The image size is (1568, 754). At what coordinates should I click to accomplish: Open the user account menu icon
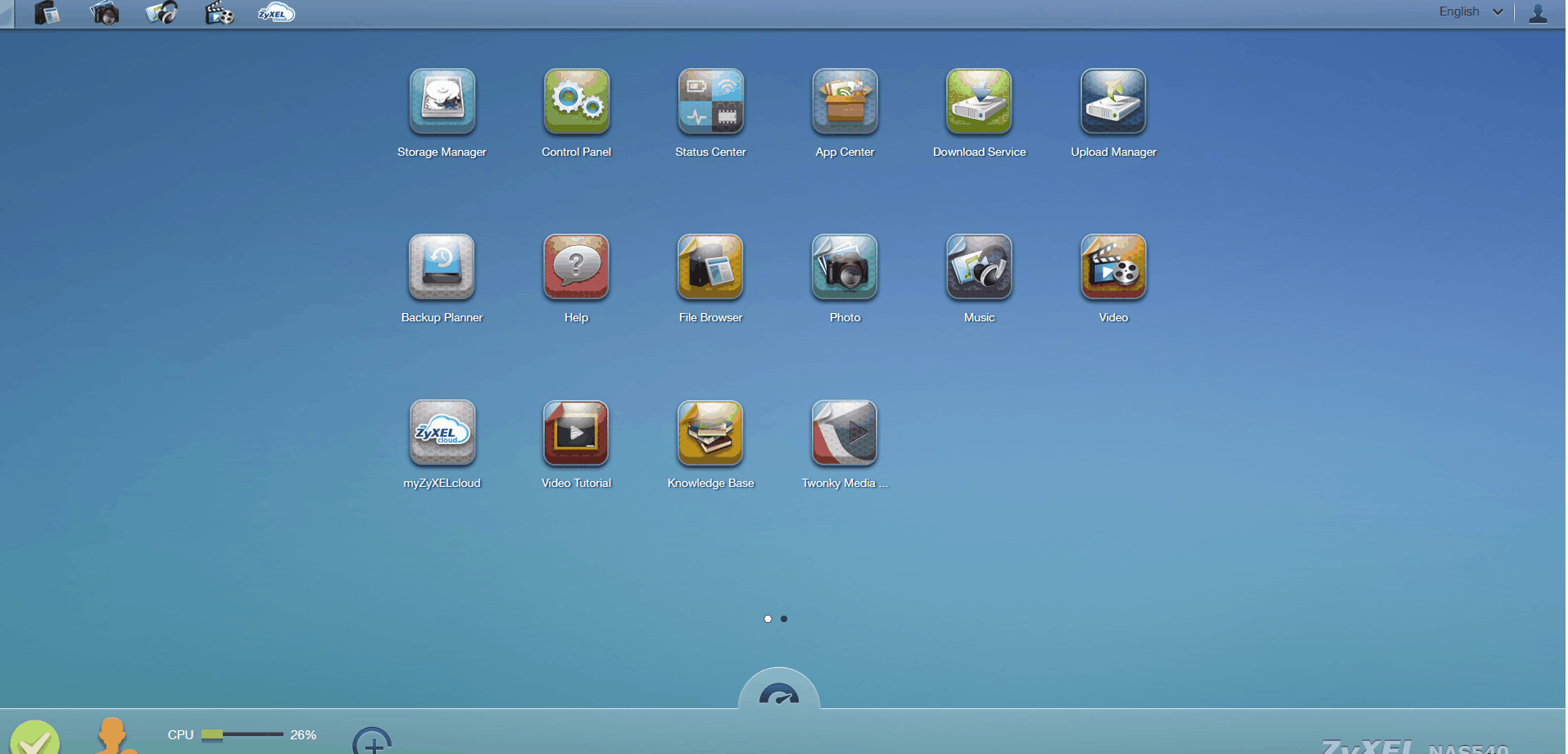point(1539,13)
